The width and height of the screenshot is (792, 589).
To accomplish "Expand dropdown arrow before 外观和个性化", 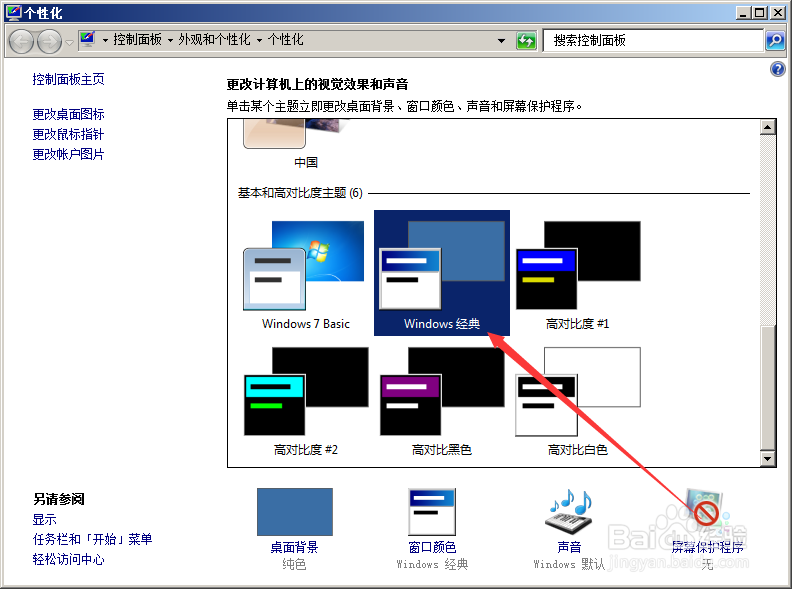I will 170,40.
